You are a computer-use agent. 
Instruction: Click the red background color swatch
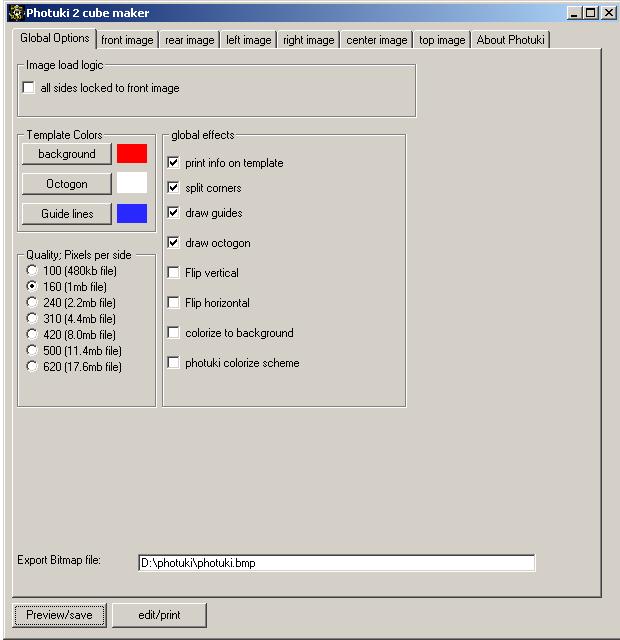point(132,154)
